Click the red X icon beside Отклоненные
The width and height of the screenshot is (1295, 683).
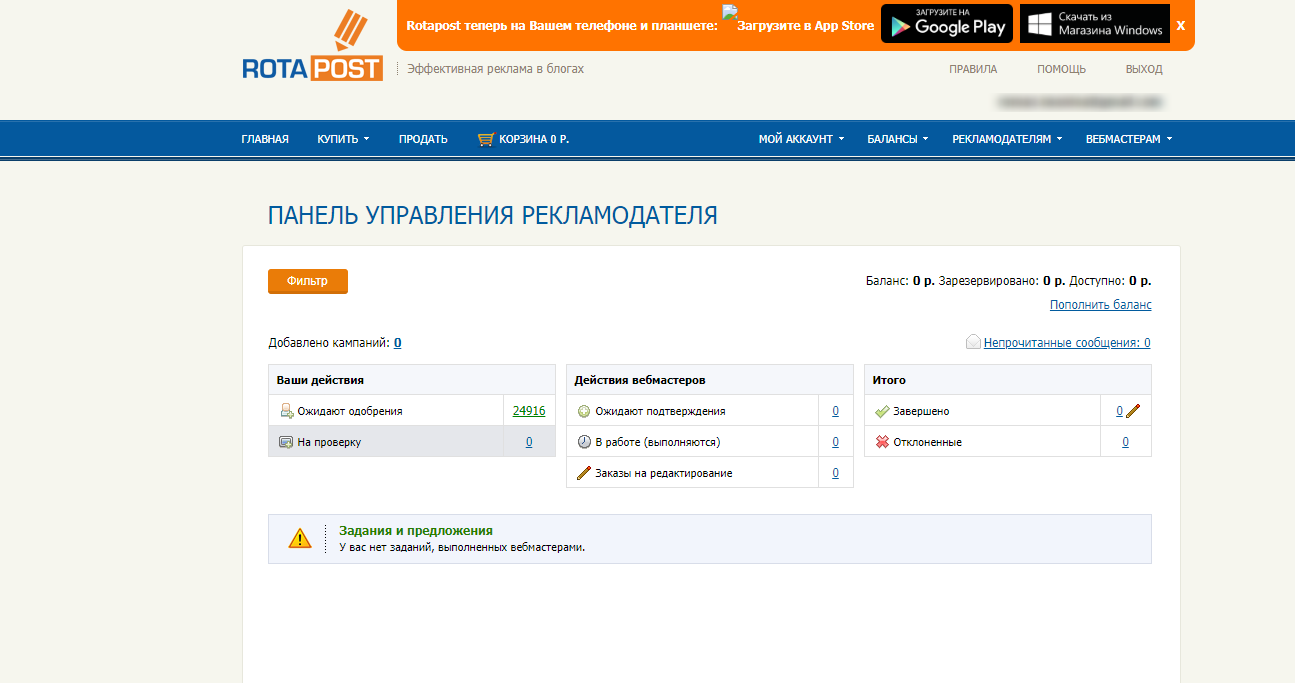tap(884, 441)
